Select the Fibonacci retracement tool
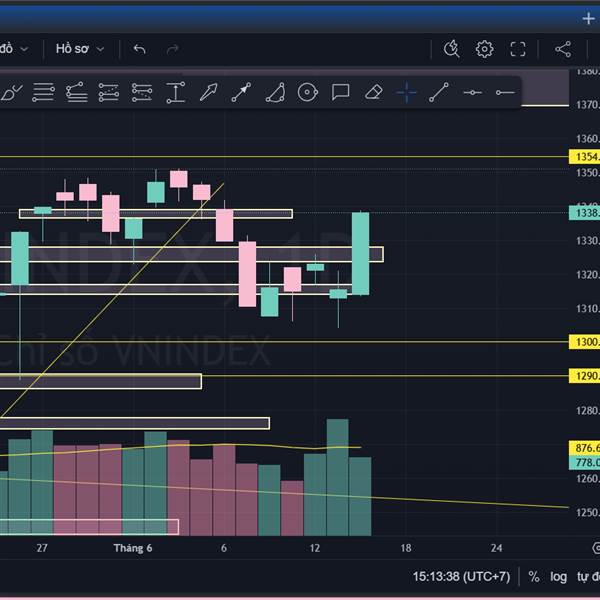 tap(109, 92)
